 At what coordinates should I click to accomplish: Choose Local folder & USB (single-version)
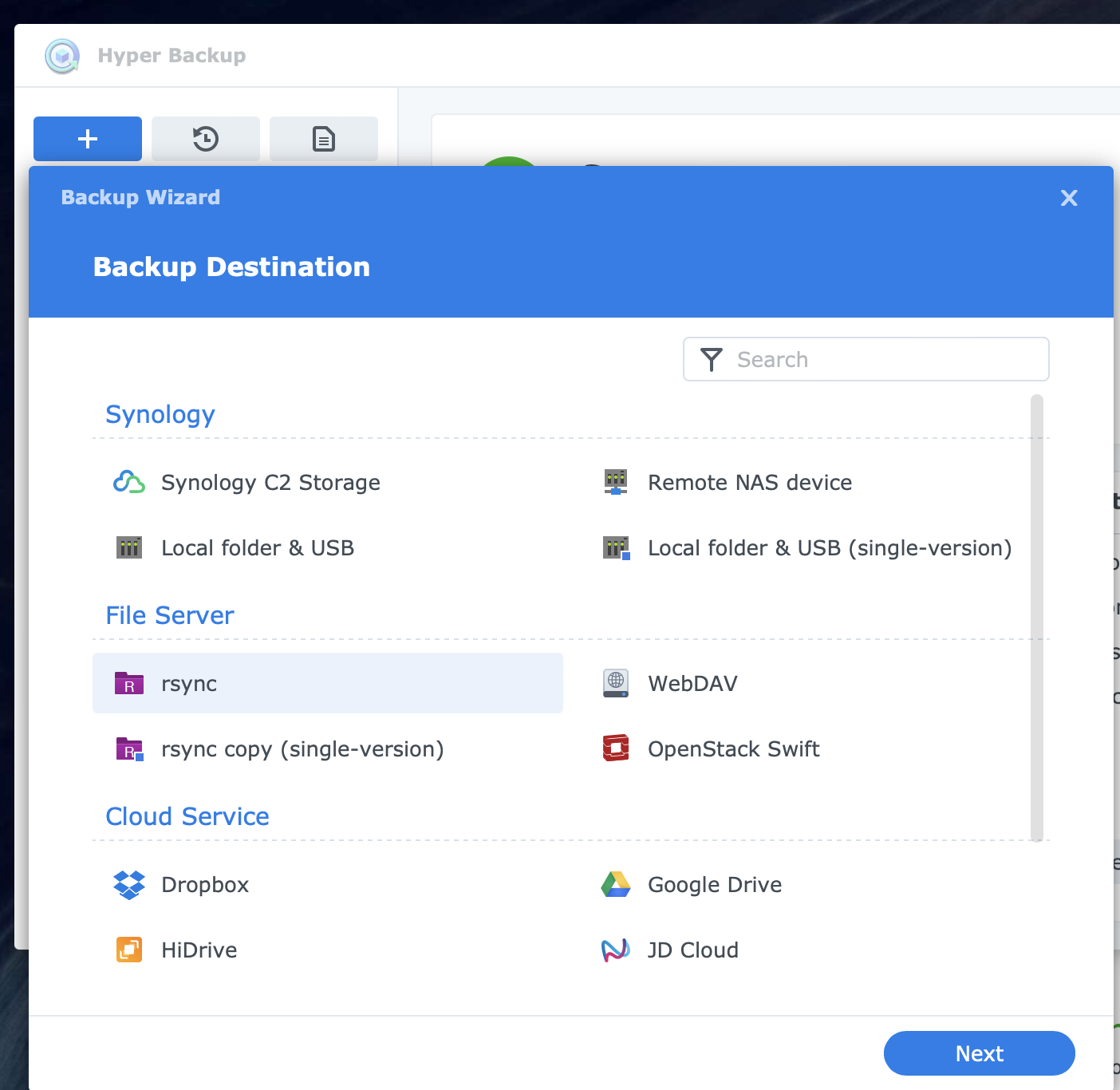tap(829, 548)
